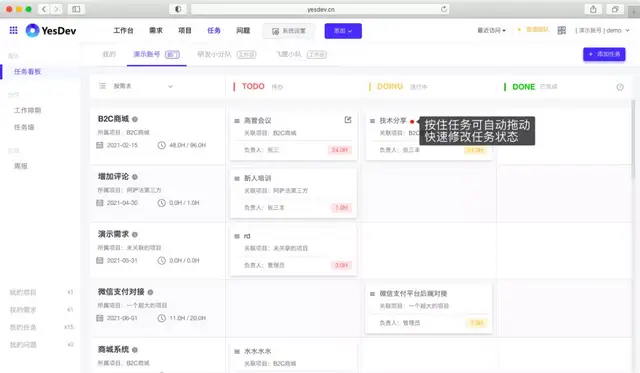Open 我的需求 in the sidebar
The width and height of the screenshot is (640, 373).
[23, 310]
